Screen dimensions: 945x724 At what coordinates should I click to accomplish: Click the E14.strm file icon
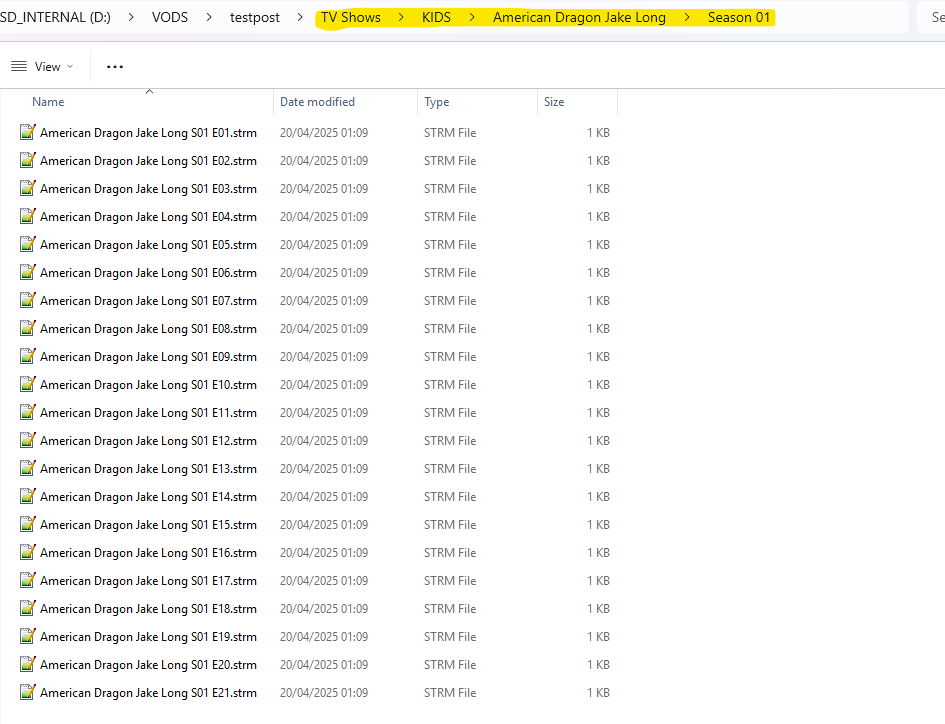(27, 496)
